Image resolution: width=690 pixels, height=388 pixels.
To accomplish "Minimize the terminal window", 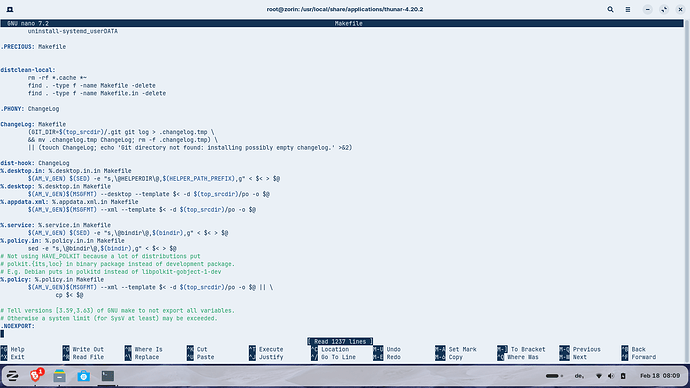I will [648, 9].
